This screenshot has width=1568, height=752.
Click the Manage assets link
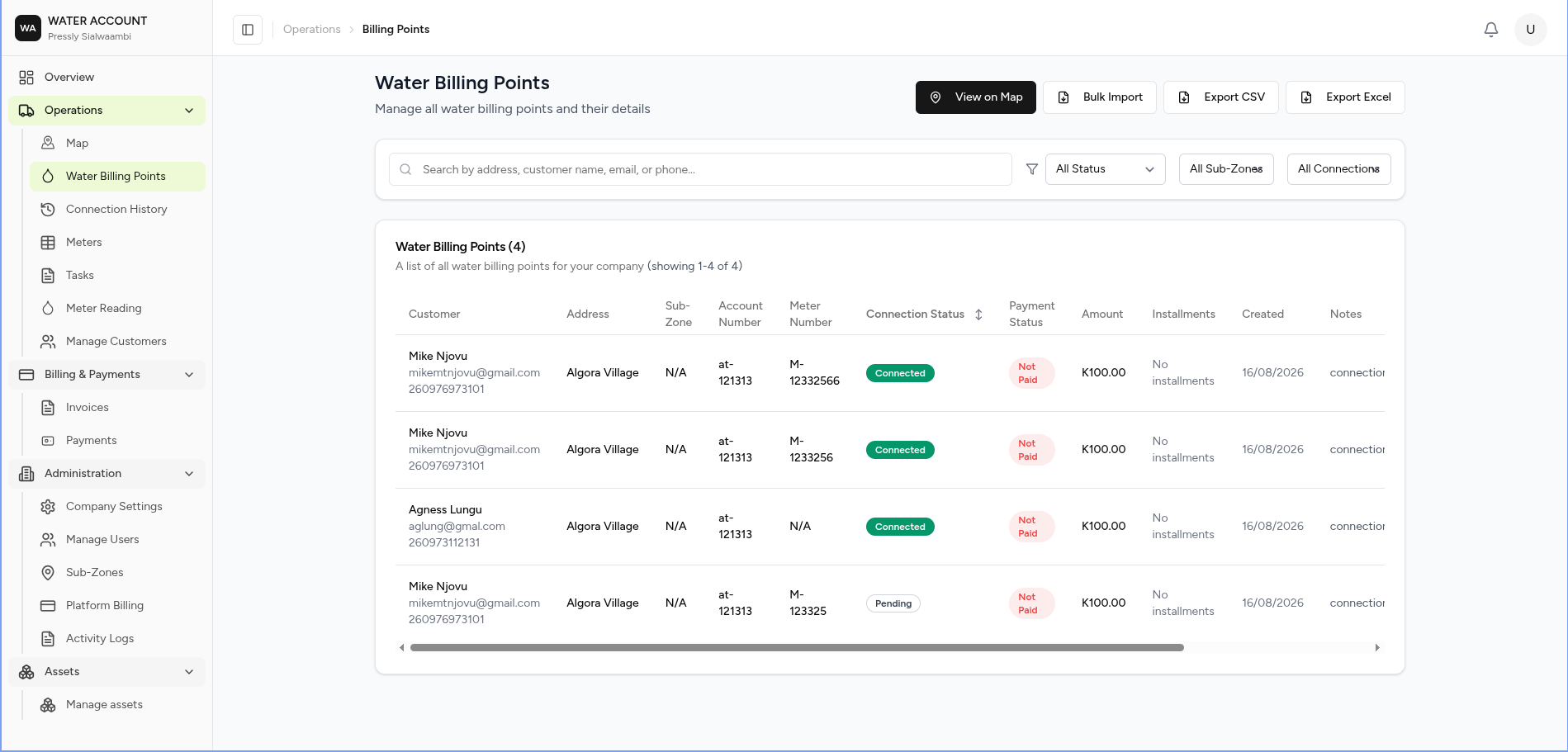117,705
